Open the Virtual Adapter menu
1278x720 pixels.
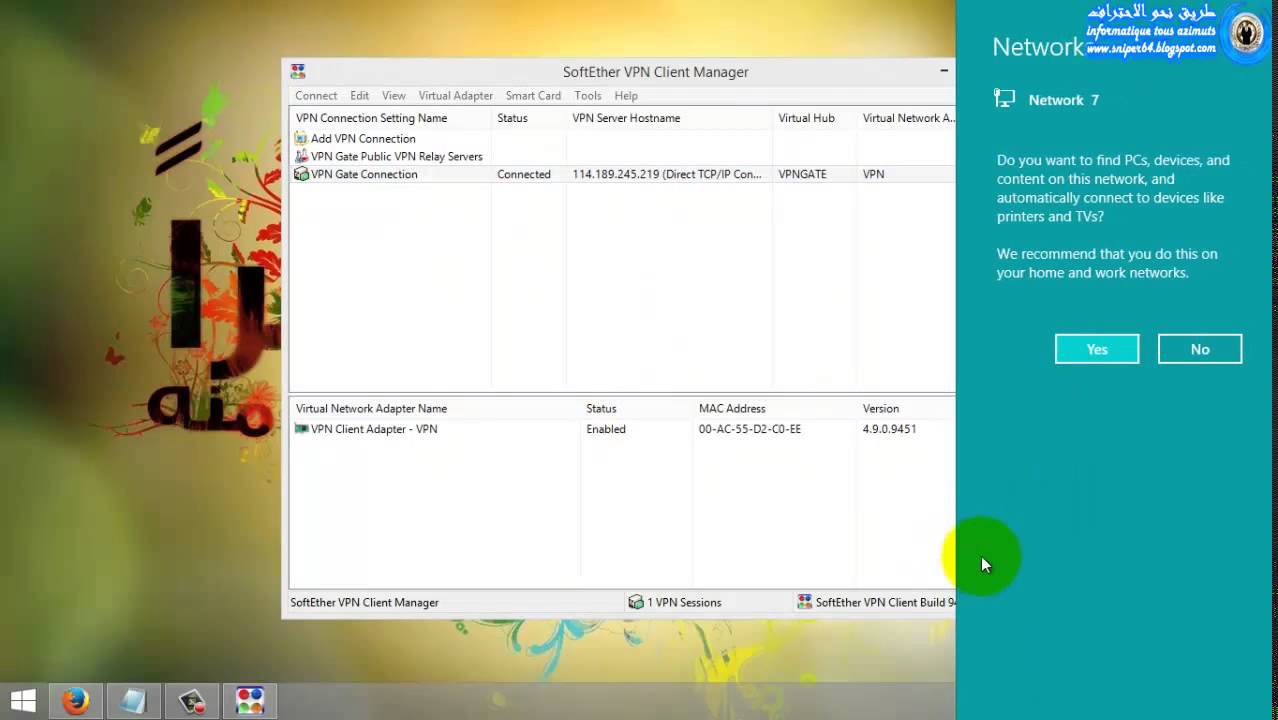tap(456, 96)
